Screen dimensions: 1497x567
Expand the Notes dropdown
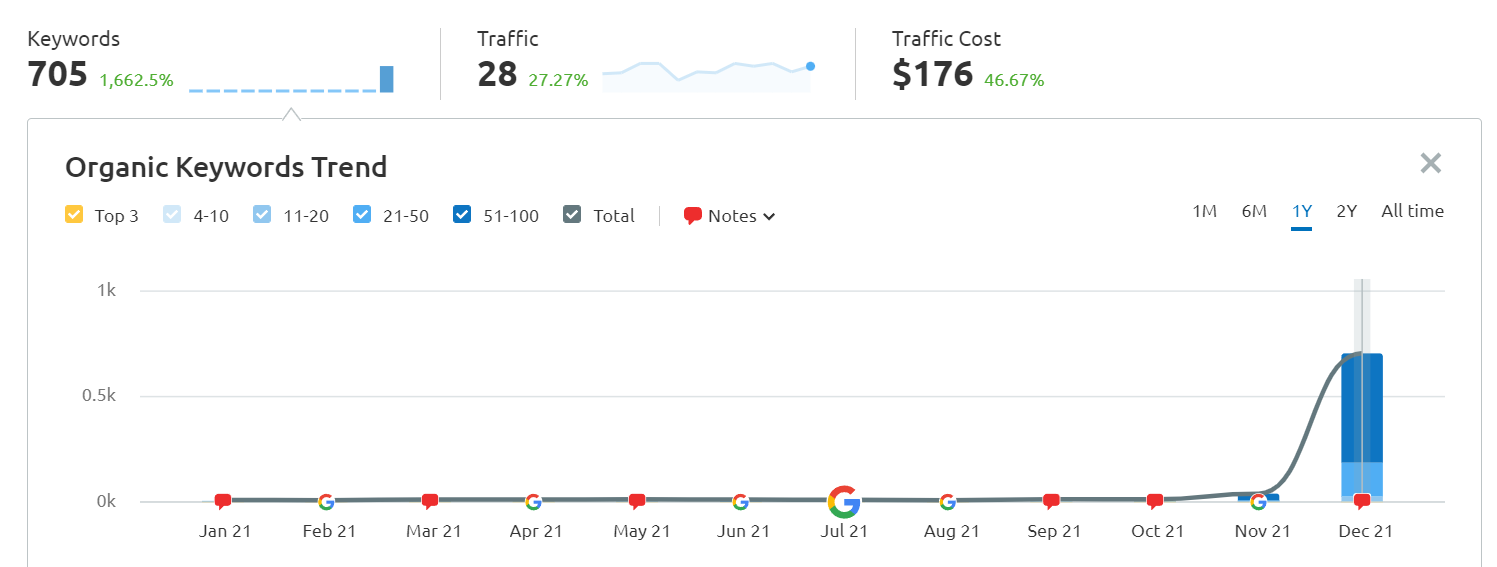point(730,216)
